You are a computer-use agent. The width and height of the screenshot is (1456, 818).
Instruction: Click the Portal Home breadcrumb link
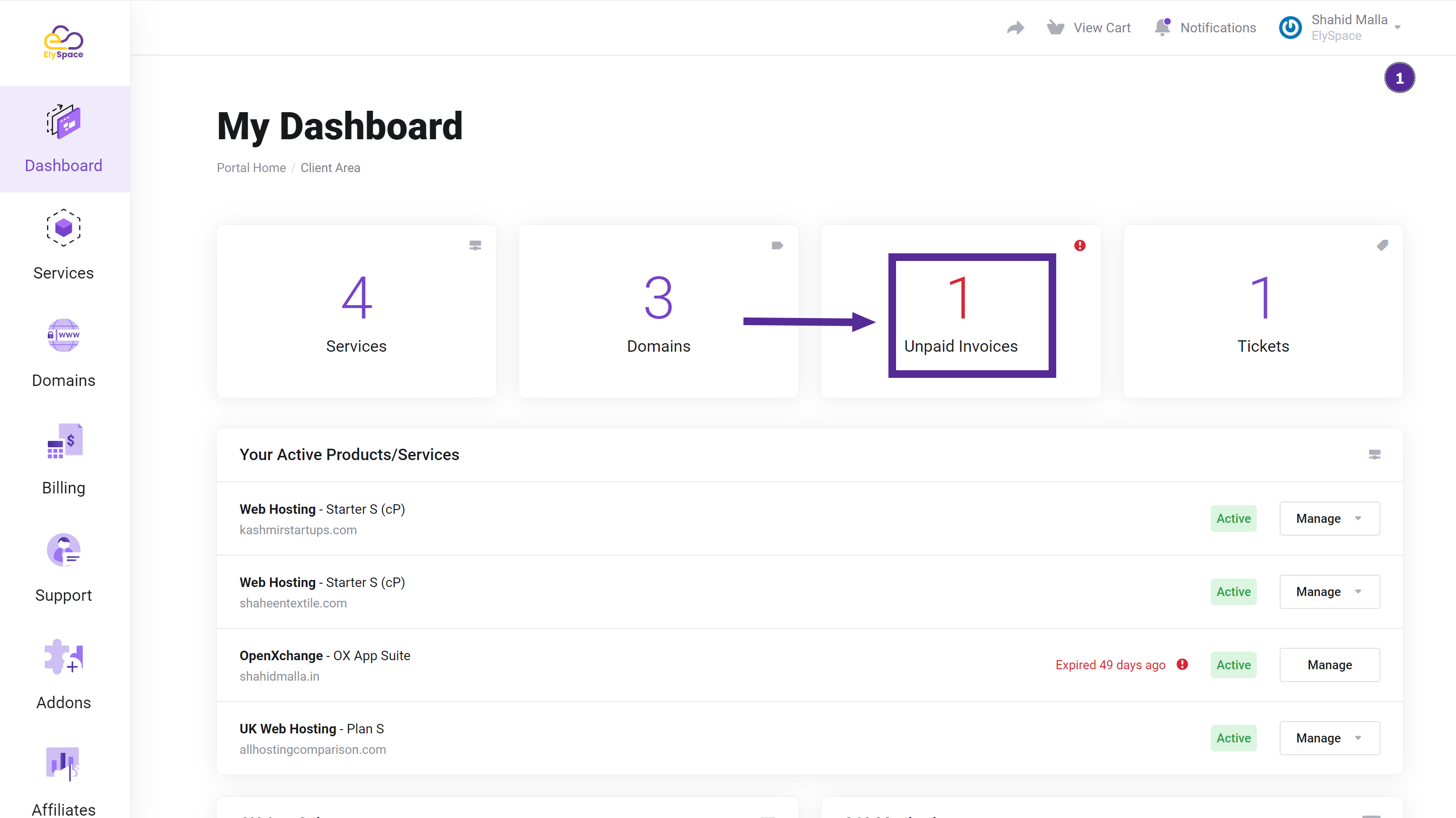pos(250,166)
